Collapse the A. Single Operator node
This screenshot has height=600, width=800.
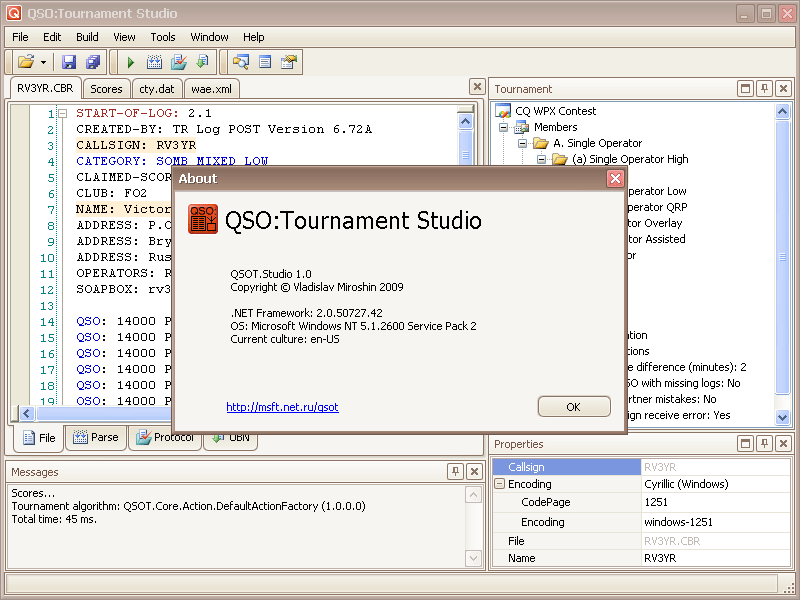[522, 143]
